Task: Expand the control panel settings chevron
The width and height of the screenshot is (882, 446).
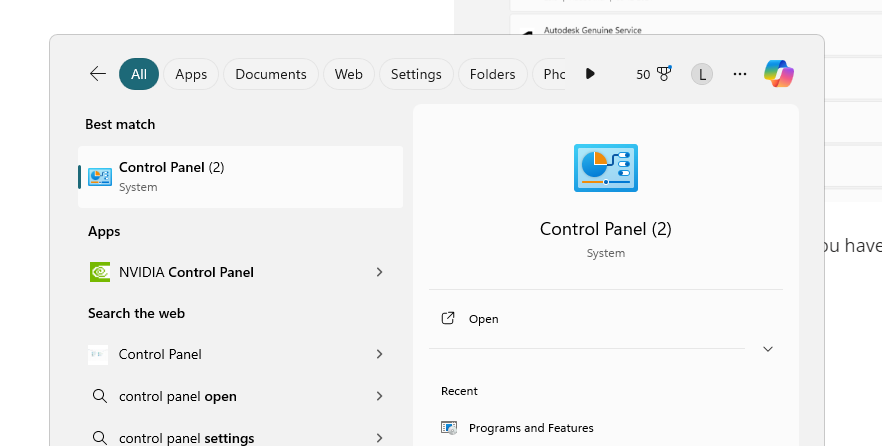Action: pyautogui.click(x=380, y=438)
